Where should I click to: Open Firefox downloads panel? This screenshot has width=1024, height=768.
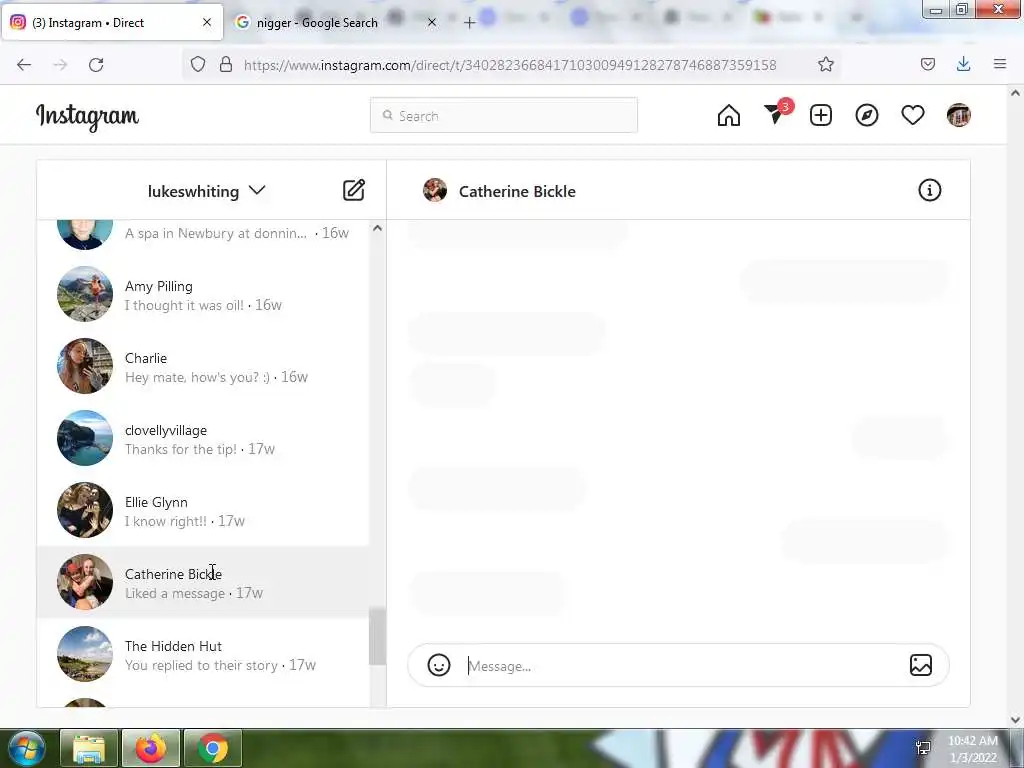pyautogui.click(x=963, y=64)
